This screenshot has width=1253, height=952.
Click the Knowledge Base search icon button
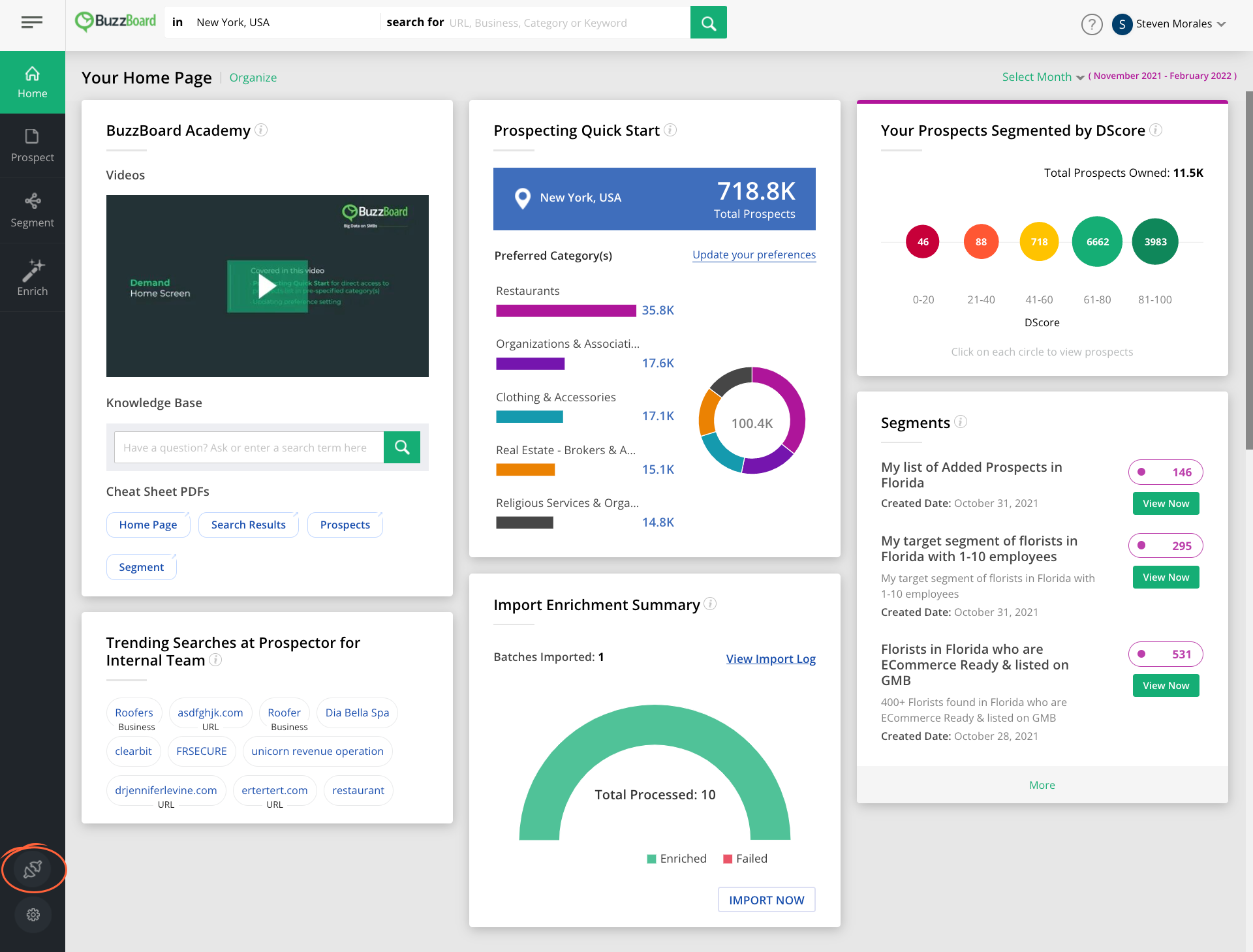pos(402,447)
